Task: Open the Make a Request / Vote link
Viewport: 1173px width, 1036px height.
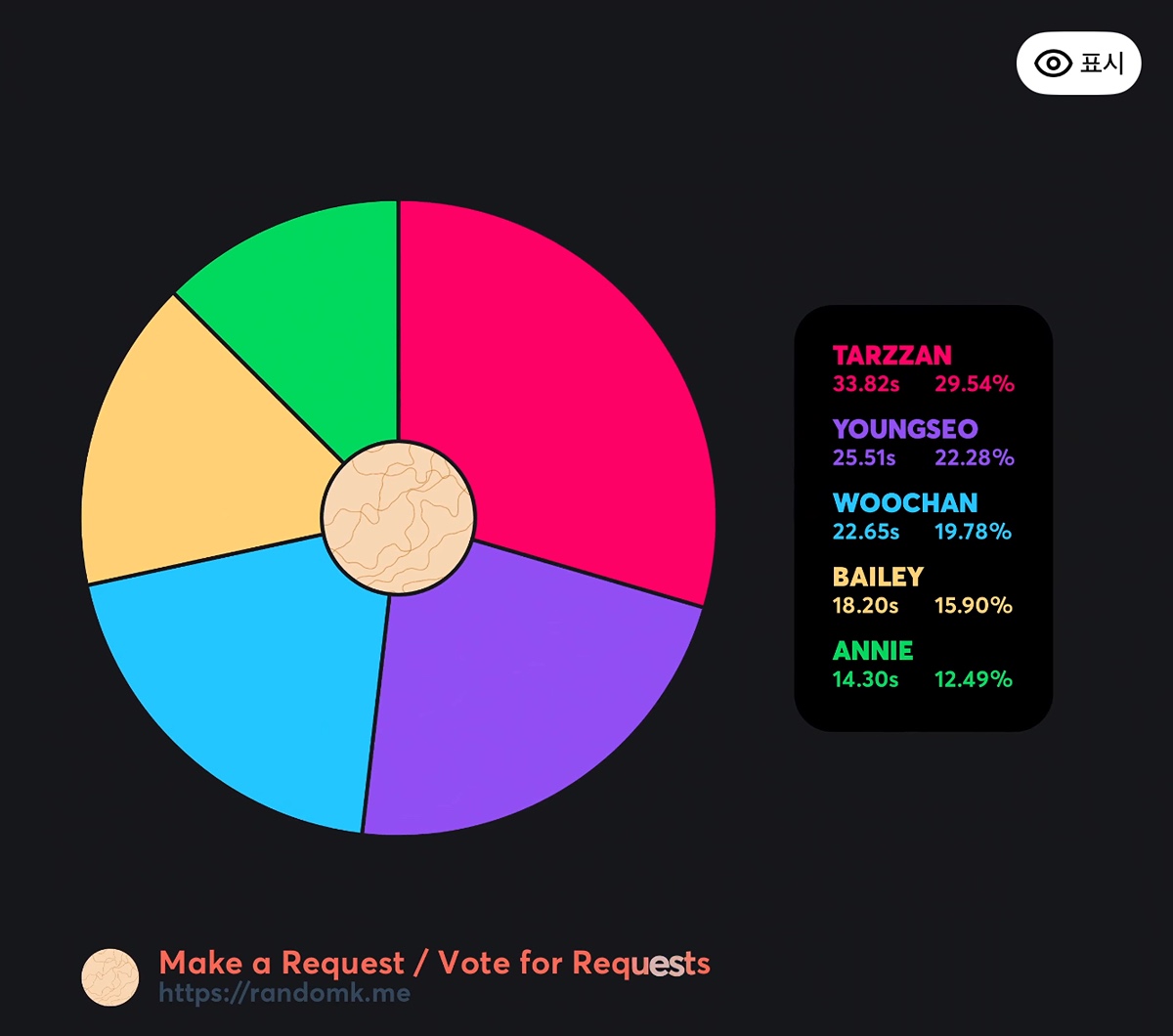Action: click(434, 963)
